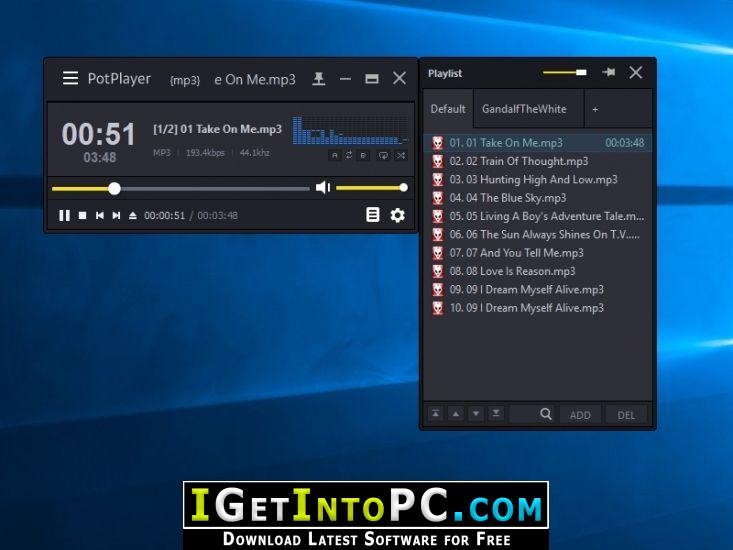Image resolution: width=733 pixels, height=550 pixels.
Task: Click the 193.4kbps bitrate info
Action: click(205, 153)
